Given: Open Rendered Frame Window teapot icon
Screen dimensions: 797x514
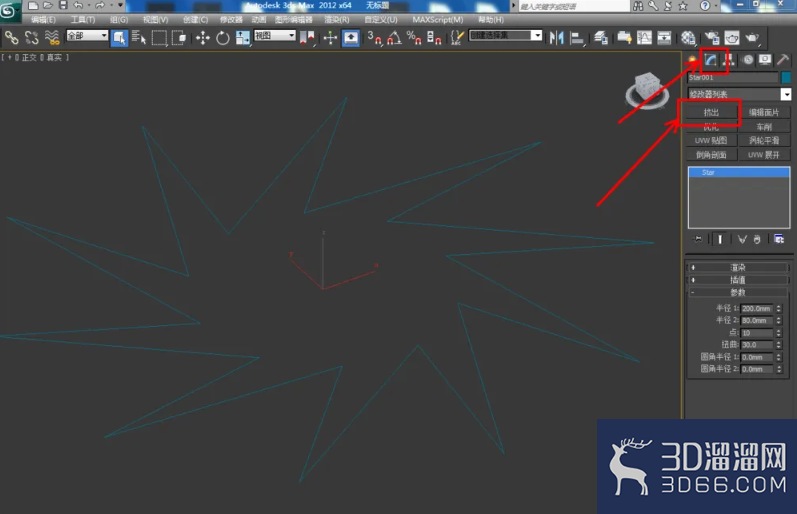Looking at the screenshot, I should click(731, 38).
